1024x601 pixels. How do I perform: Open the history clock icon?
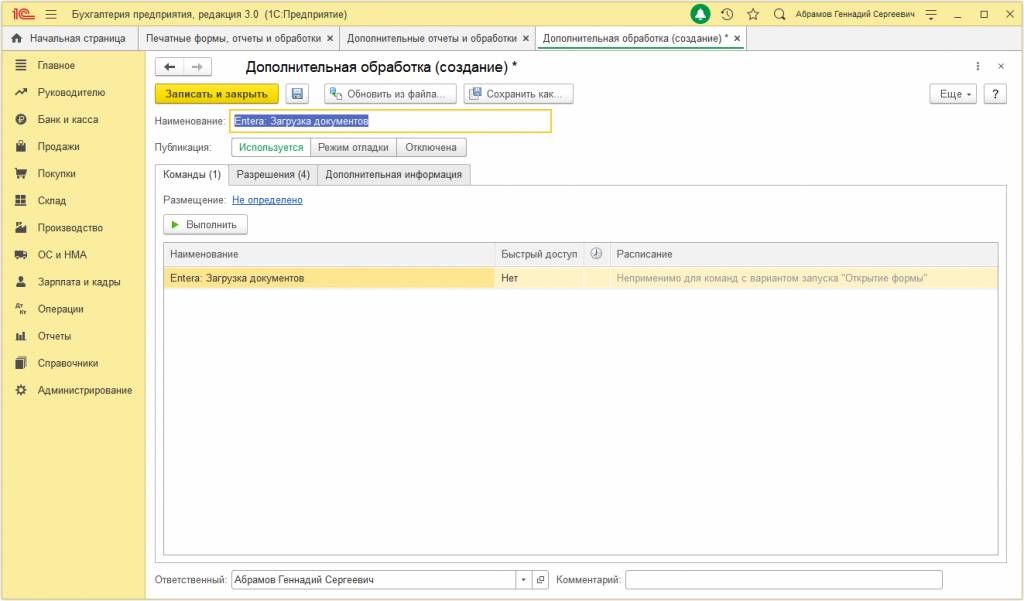[x=727, y=14]
